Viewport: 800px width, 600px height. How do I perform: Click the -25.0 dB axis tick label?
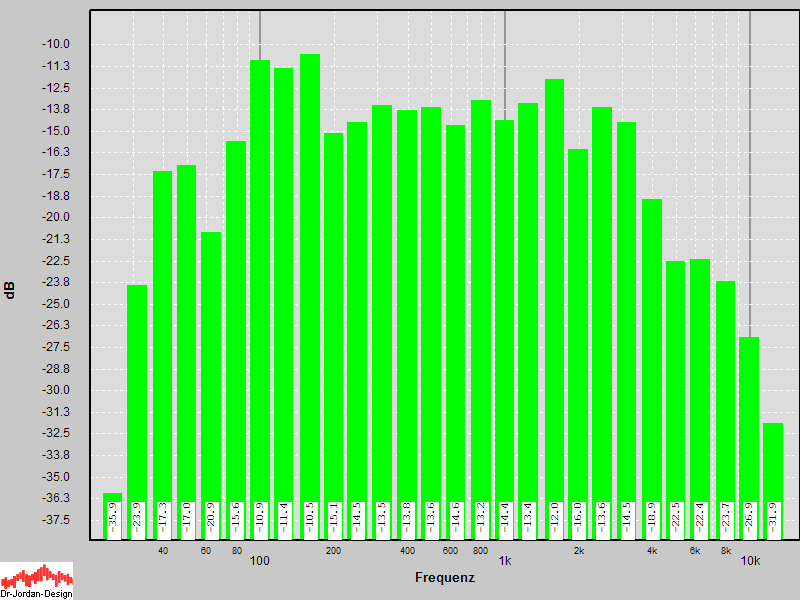pyautogui.click(x=56, y=304)
